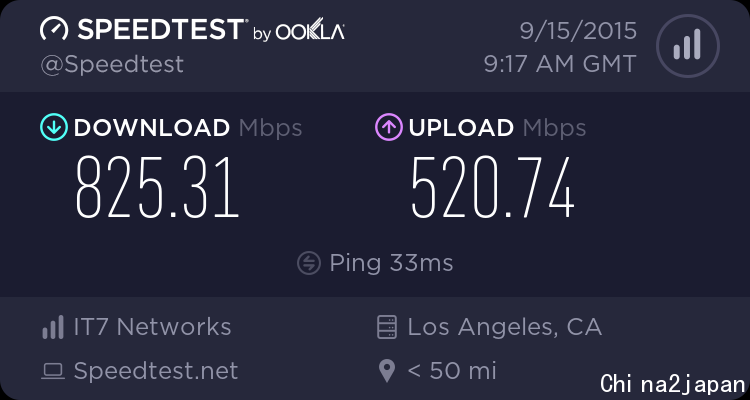Select the 520.74 upload result
The width and height of the screenshot is (750, 400).
493,188
